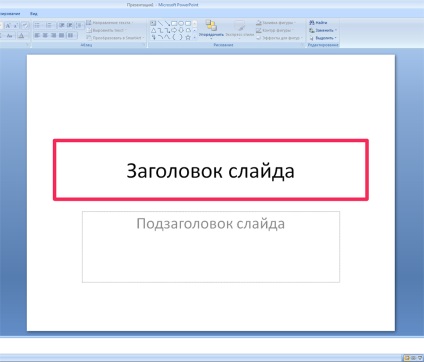This screenshot has height=362, width=424.
Task: Switch to the Вид ribbon tab
Action: (x=34, y=14)
